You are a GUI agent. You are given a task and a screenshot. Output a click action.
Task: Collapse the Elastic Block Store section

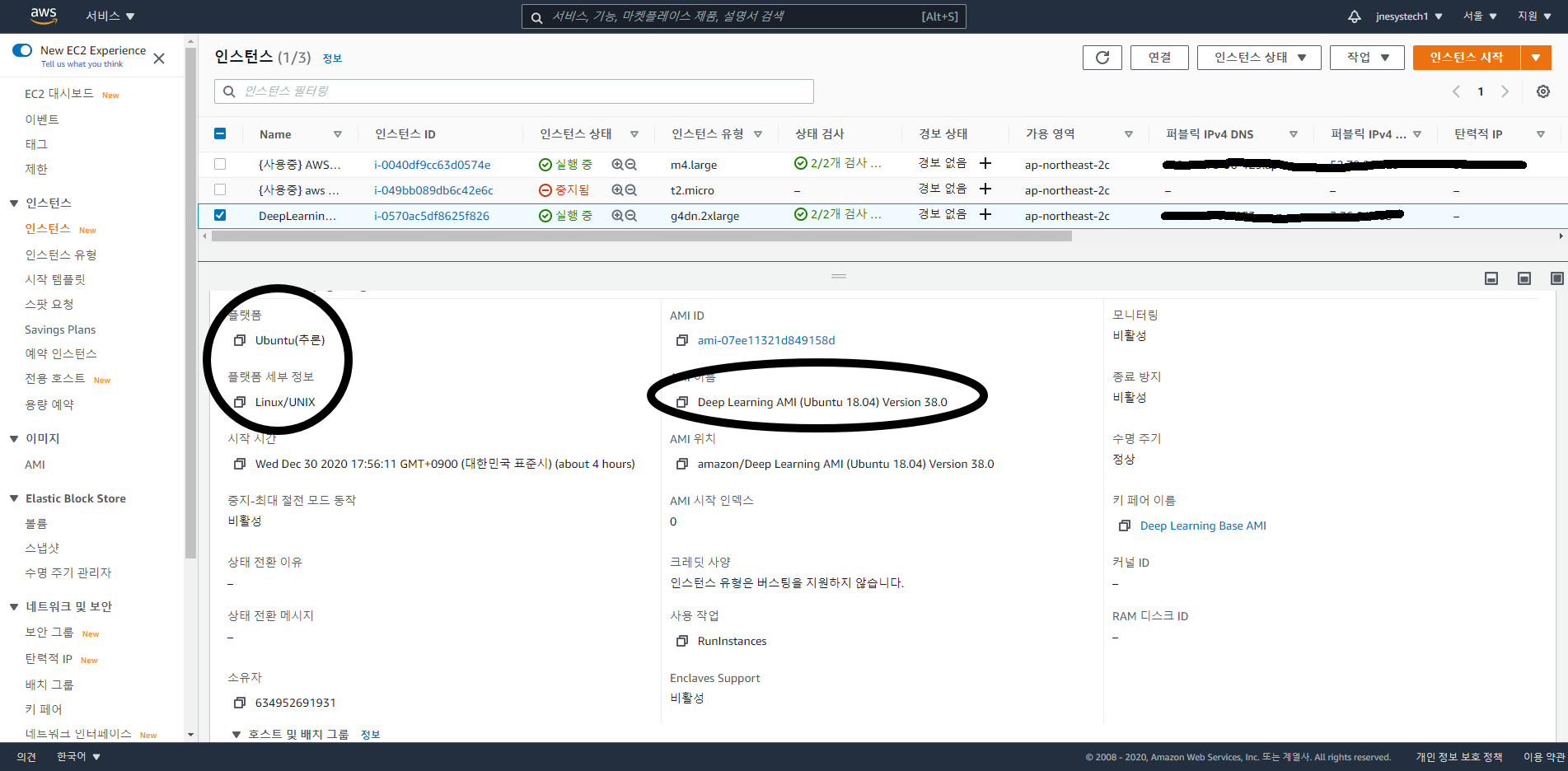click(13, 499)
